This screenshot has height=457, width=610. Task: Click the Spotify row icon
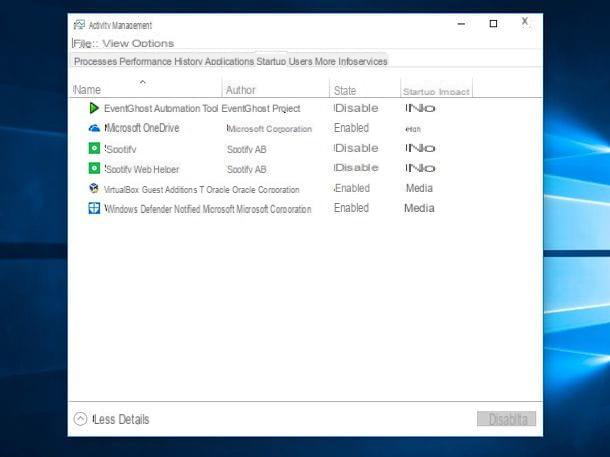pyautogui.click(x=94, y=148)
